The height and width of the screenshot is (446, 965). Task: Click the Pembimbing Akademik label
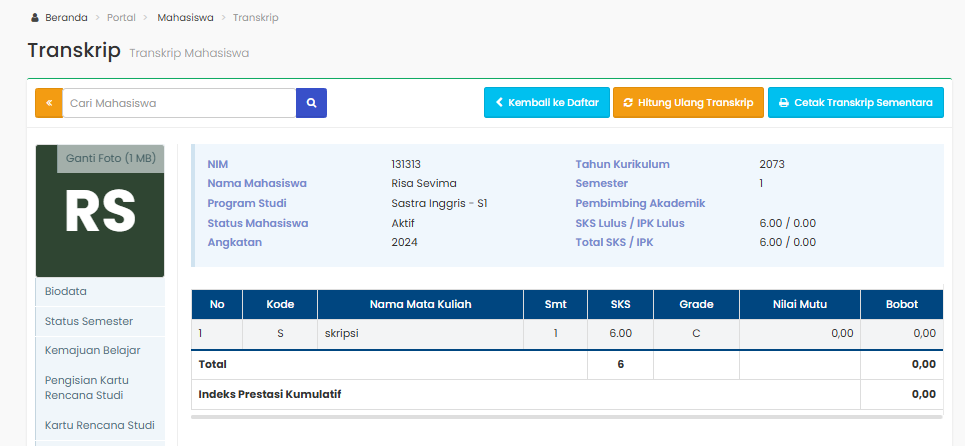click(x=640, y=203)
